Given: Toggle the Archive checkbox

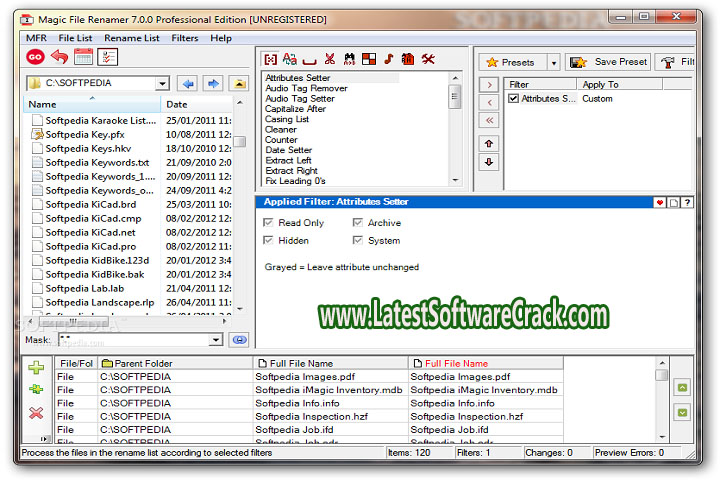Looking at the screenshot, I should click(x=358, y=223).
